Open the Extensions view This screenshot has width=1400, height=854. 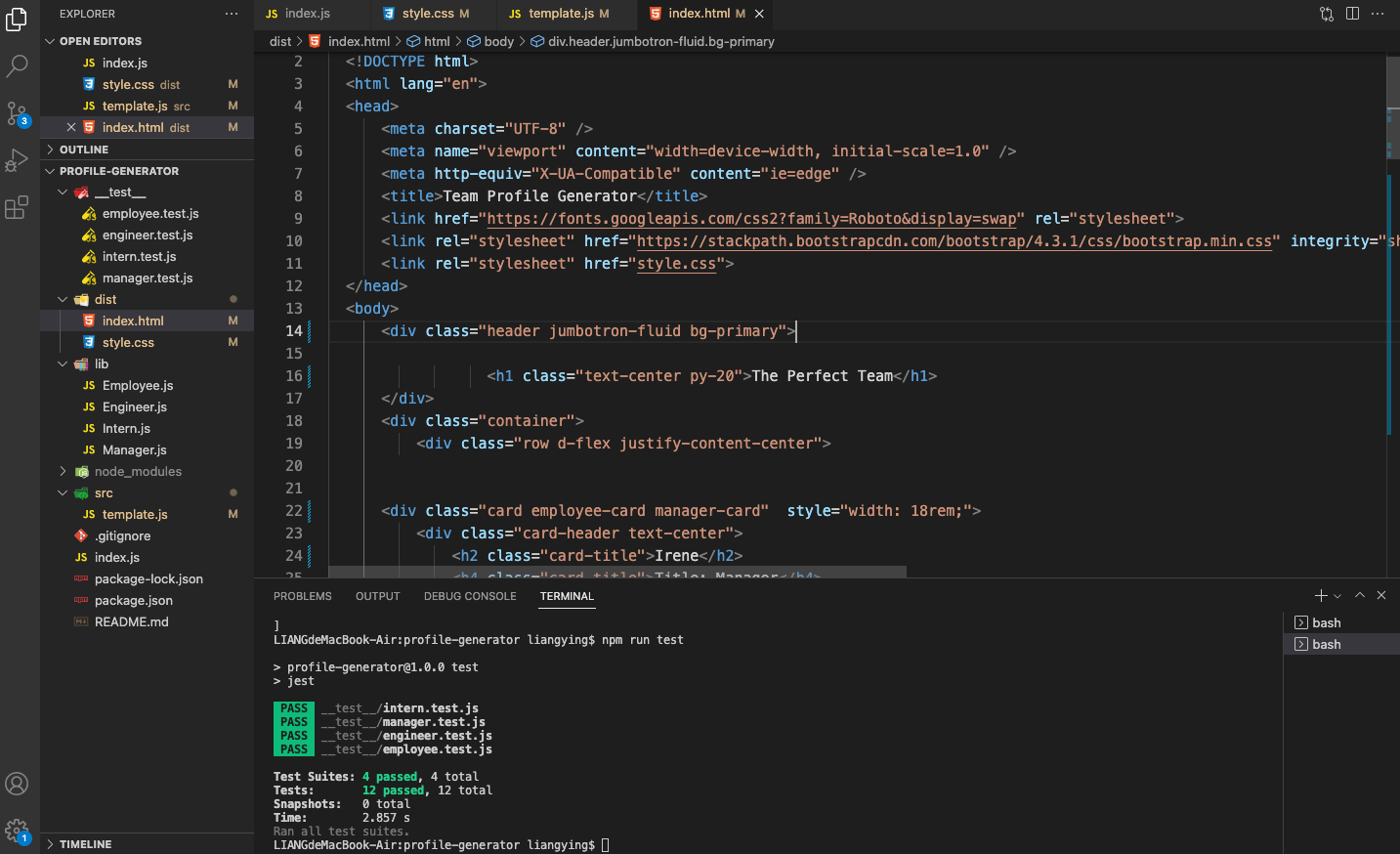click(17, 206)
